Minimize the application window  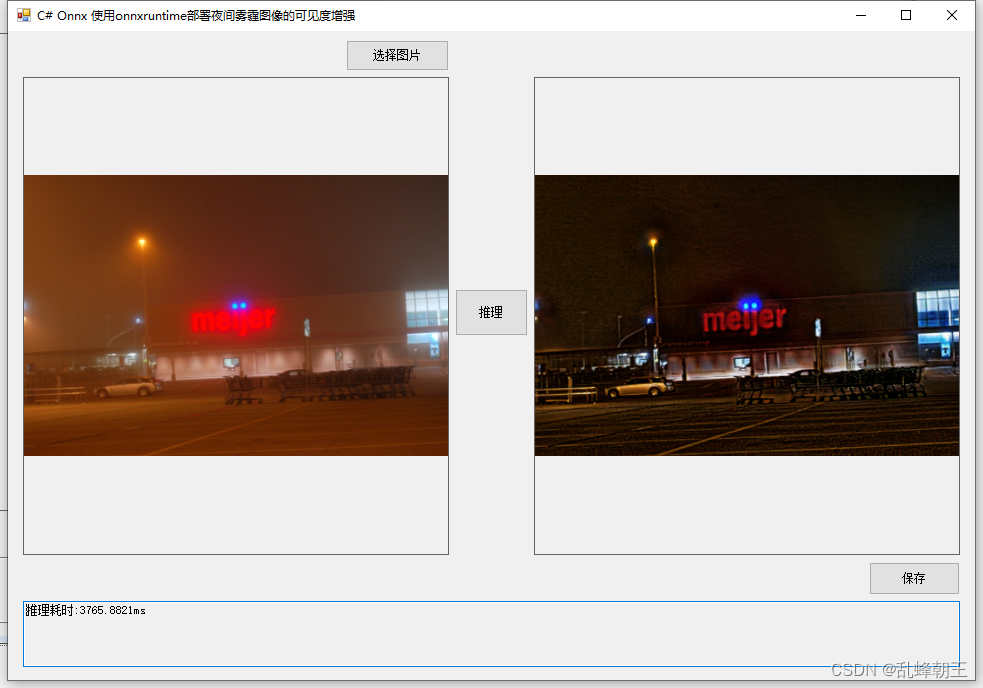[x=860, y=14]
